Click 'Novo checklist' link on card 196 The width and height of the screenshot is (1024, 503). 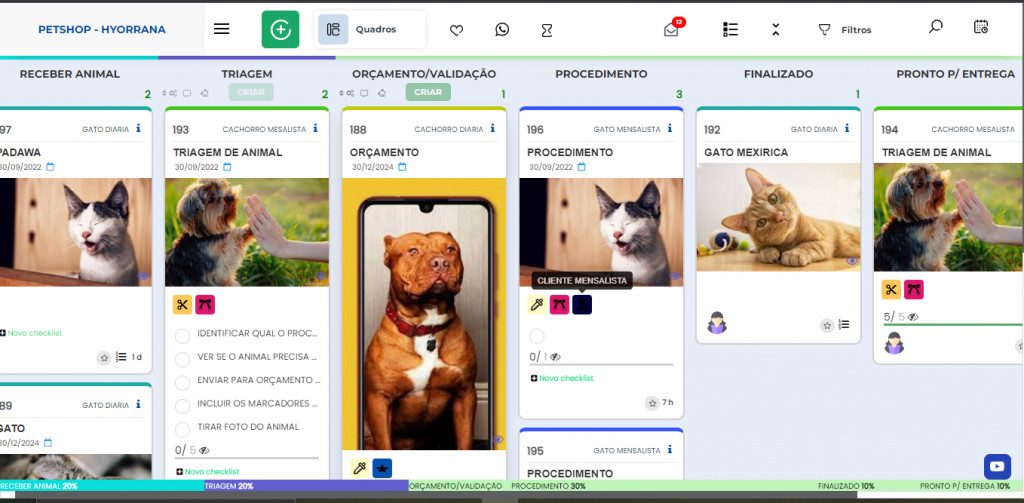(562, 378)
